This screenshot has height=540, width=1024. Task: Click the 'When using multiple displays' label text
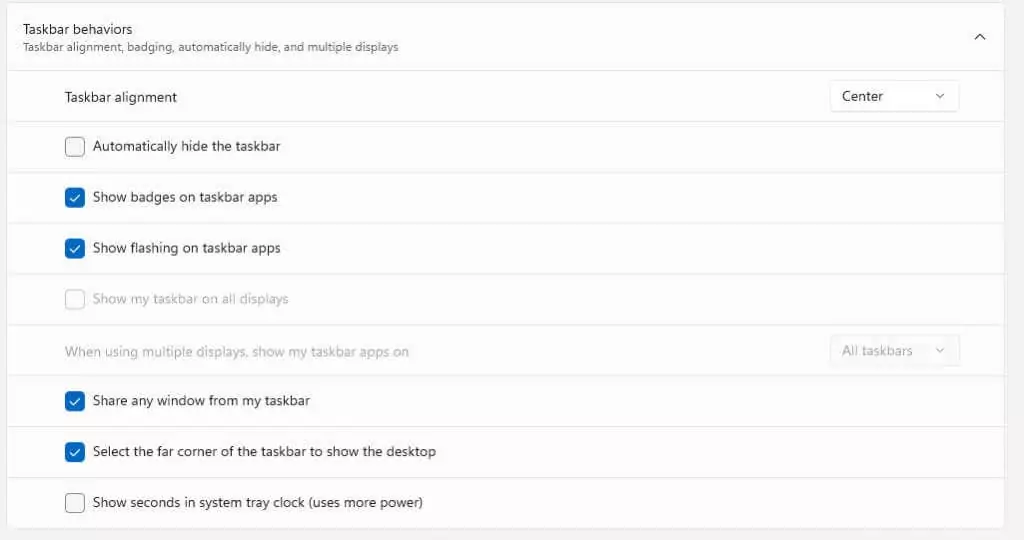coord(236,352)
